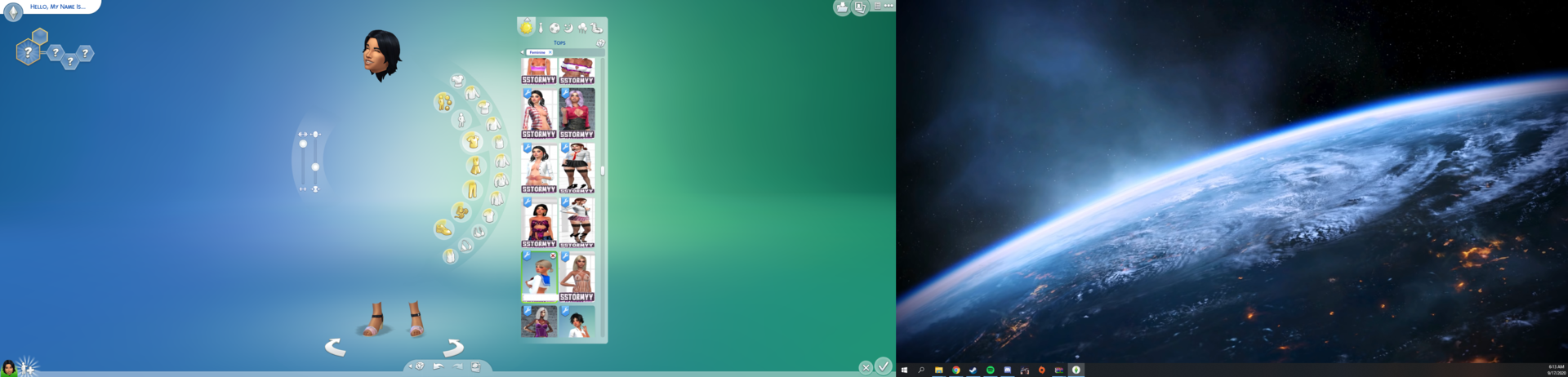Cancel changes with the X button
Image resolution: width=1568 pixels, height=377 pixels.
coord(866,368)
